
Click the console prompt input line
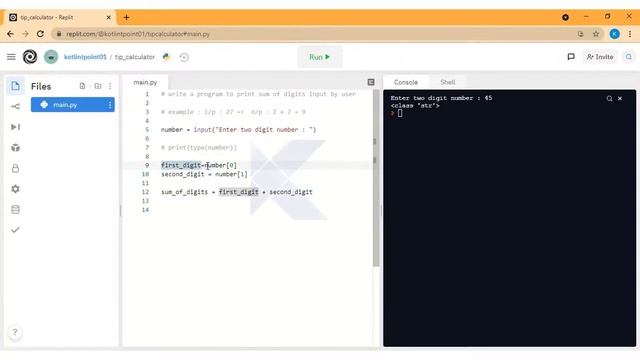[x=400, y=113]
